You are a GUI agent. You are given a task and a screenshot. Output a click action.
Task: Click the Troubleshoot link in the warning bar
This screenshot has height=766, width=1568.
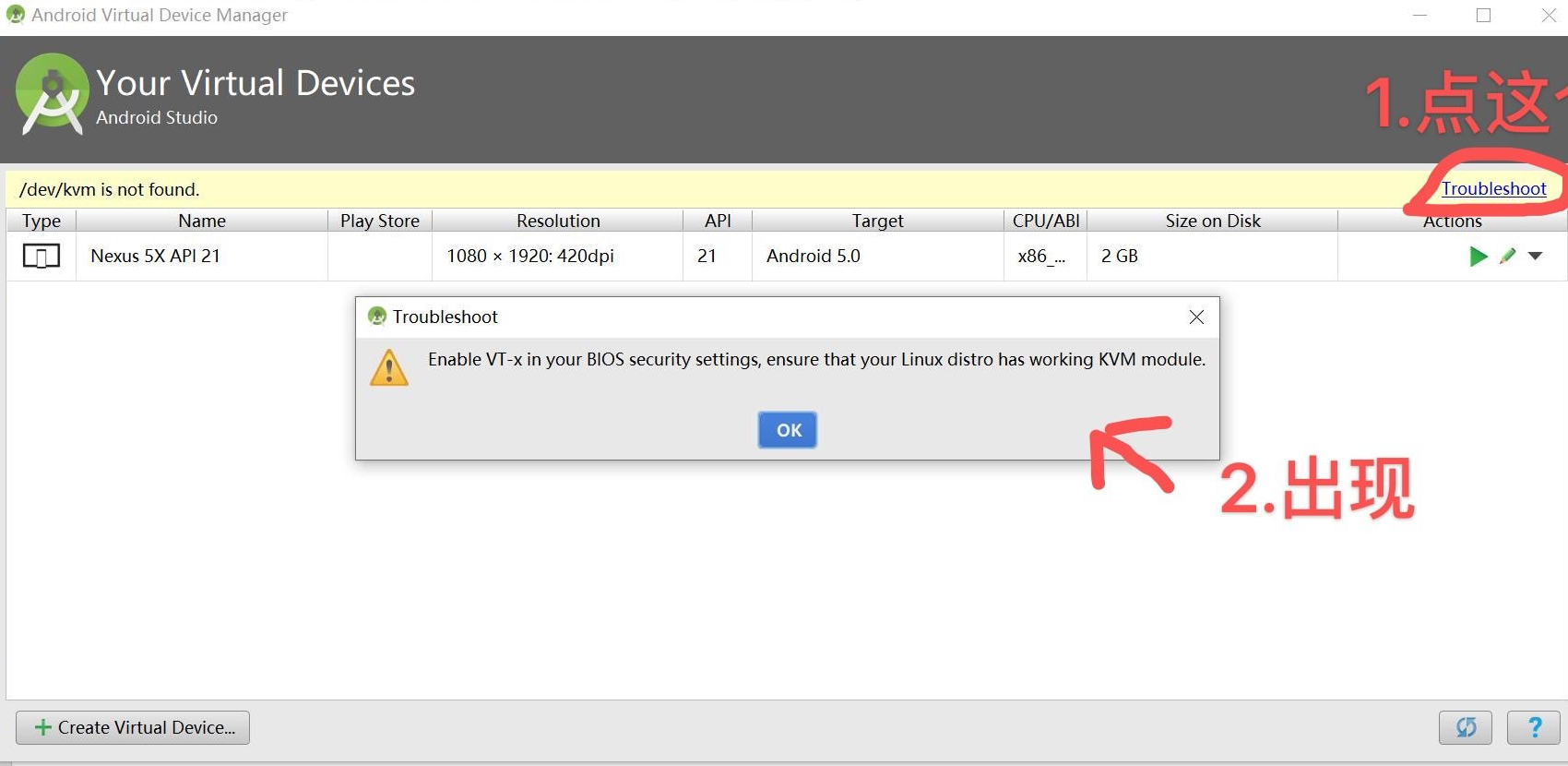point(1493,188)
